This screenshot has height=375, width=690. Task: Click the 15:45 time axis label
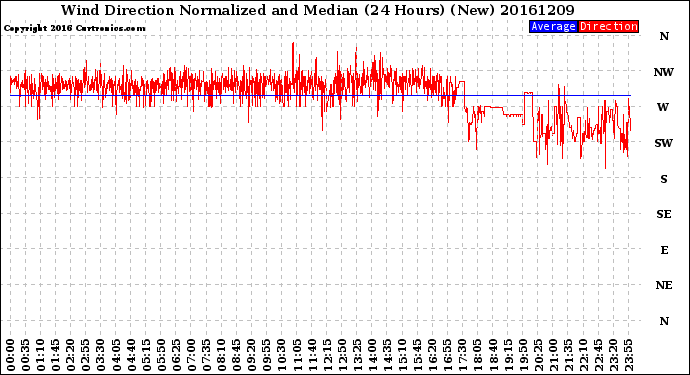pyautogui.click(x=418, y=355)
